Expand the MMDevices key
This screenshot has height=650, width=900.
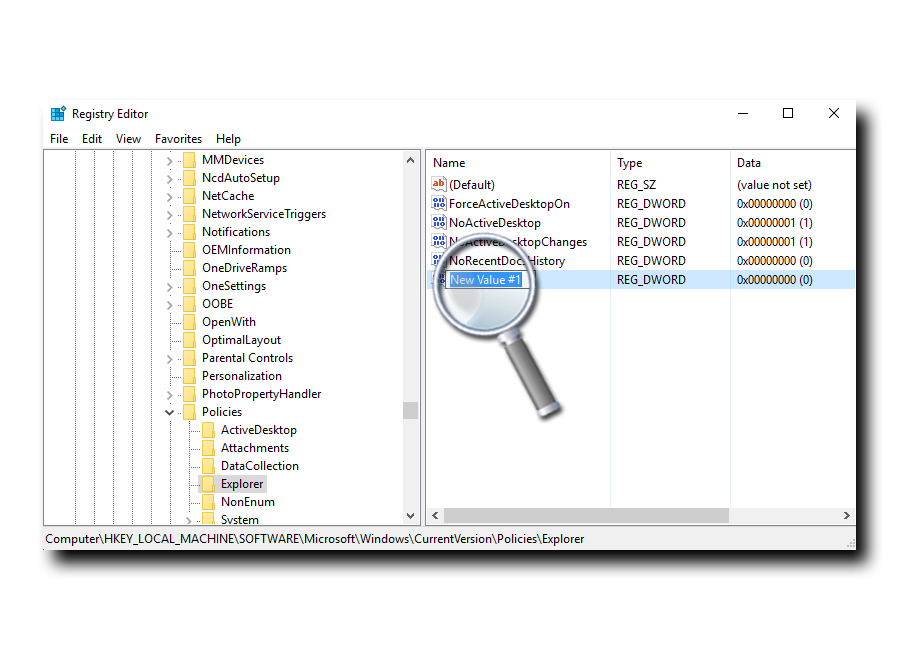[169, 161]
